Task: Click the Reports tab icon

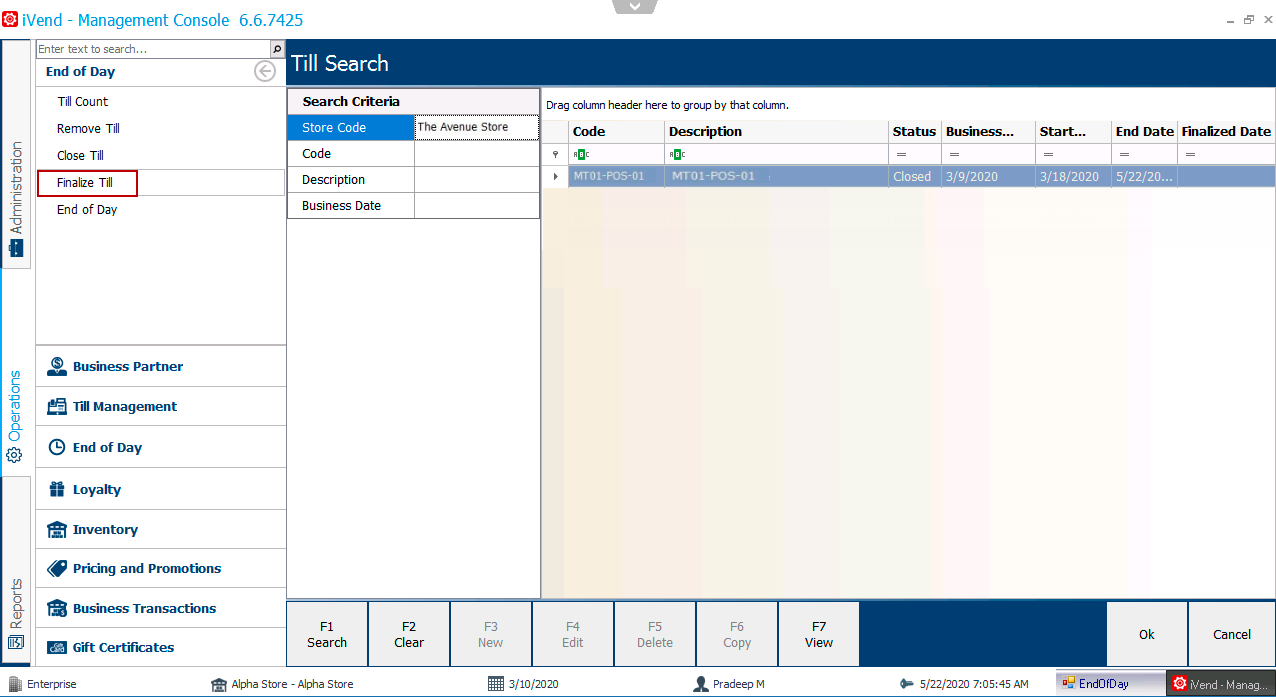Action: coord(15,641)
